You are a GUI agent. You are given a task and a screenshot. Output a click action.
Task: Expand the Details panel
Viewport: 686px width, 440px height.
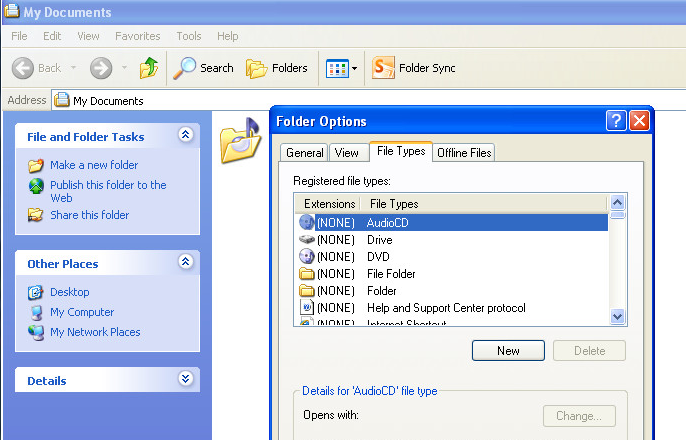click(x=185, y=379)
